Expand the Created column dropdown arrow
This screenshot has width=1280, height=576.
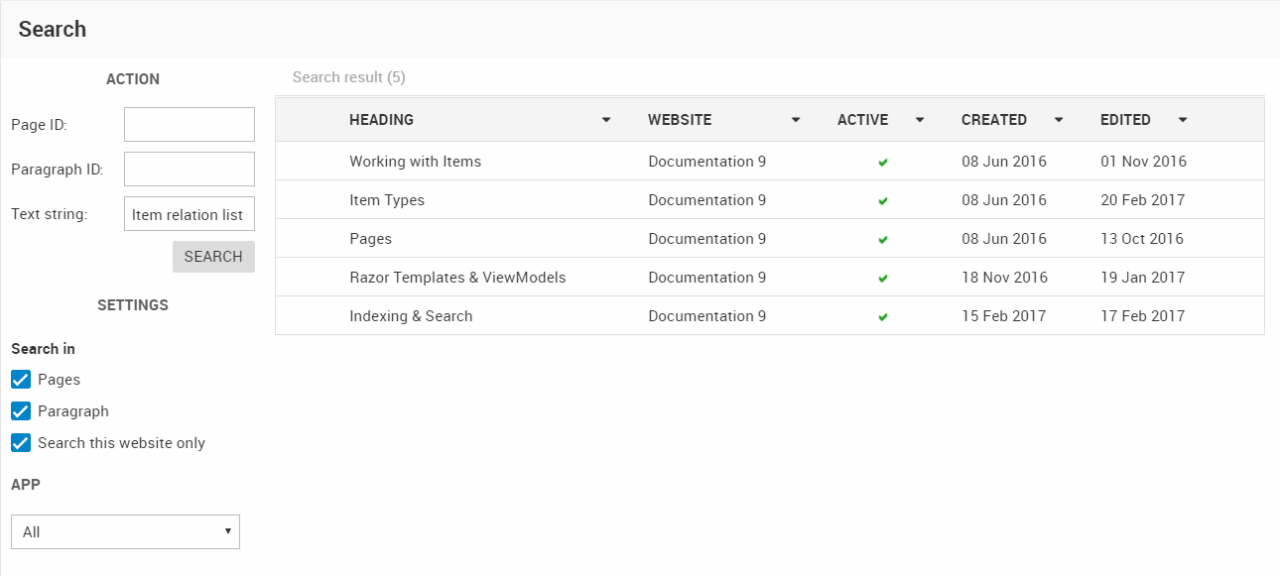coord(1059,120)
